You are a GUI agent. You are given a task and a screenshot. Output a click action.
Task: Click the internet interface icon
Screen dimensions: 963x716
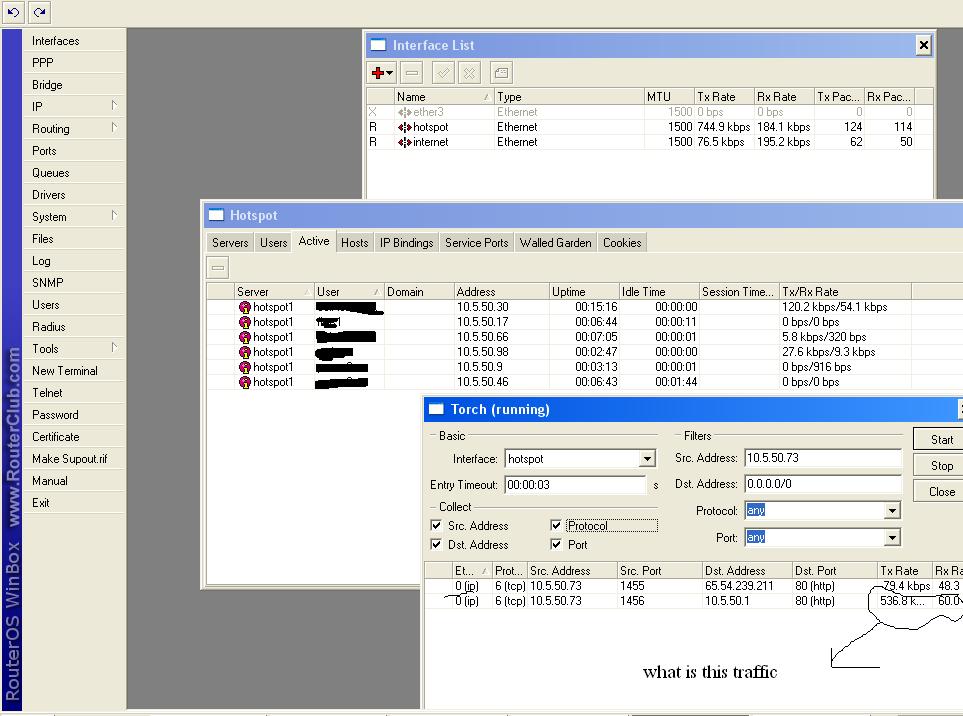click(x=405, y=142)
